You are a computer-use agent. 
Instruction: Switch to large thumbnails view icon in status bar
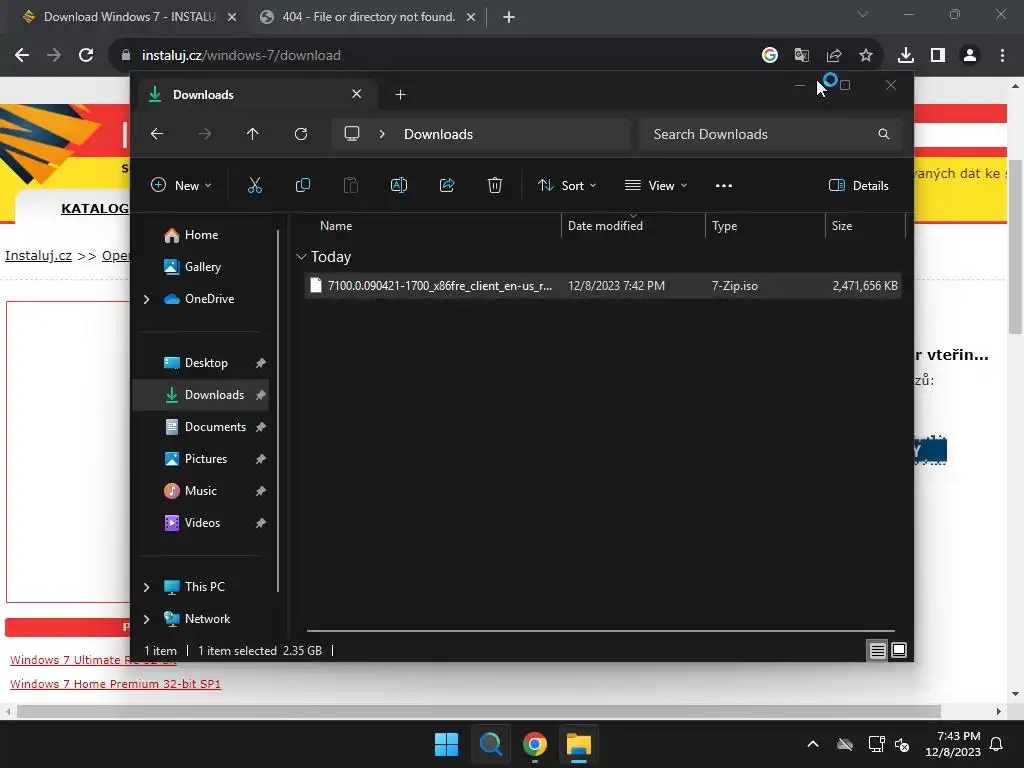click(x=899, y=650)
